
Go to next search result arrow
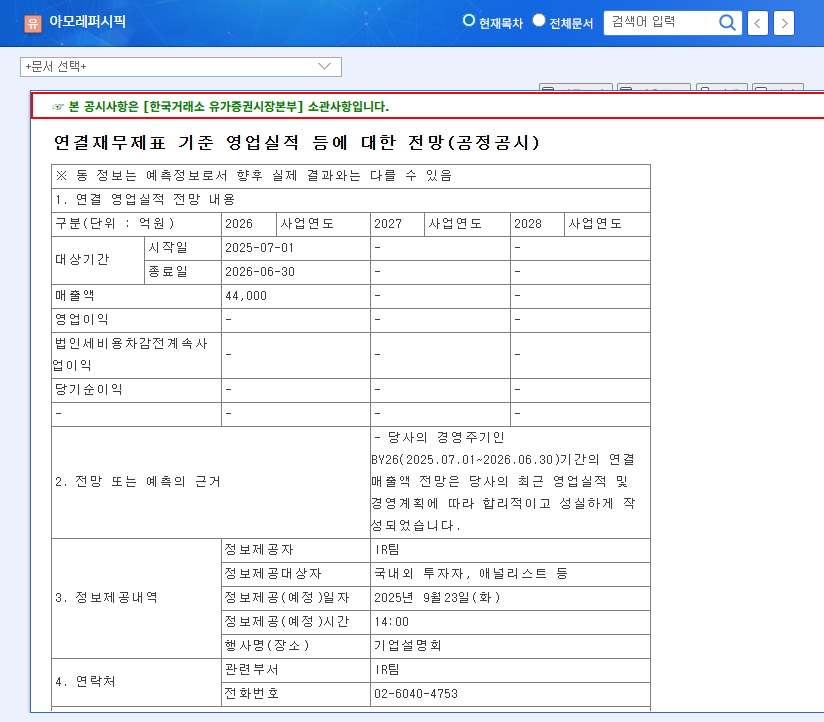(784, 23)
